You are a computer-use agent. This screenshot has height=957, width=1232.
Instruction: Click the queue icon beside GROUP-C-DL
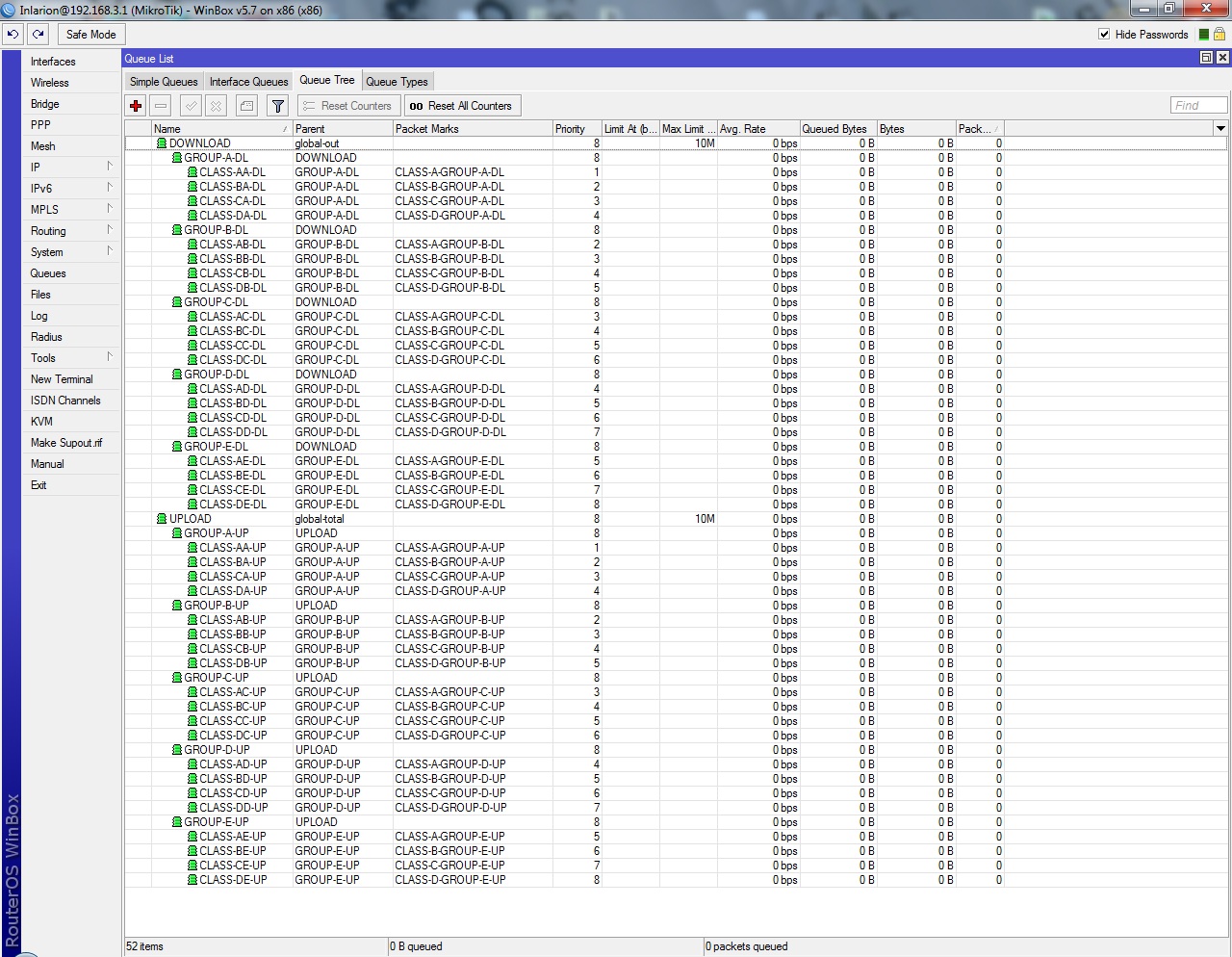(177, 302)
